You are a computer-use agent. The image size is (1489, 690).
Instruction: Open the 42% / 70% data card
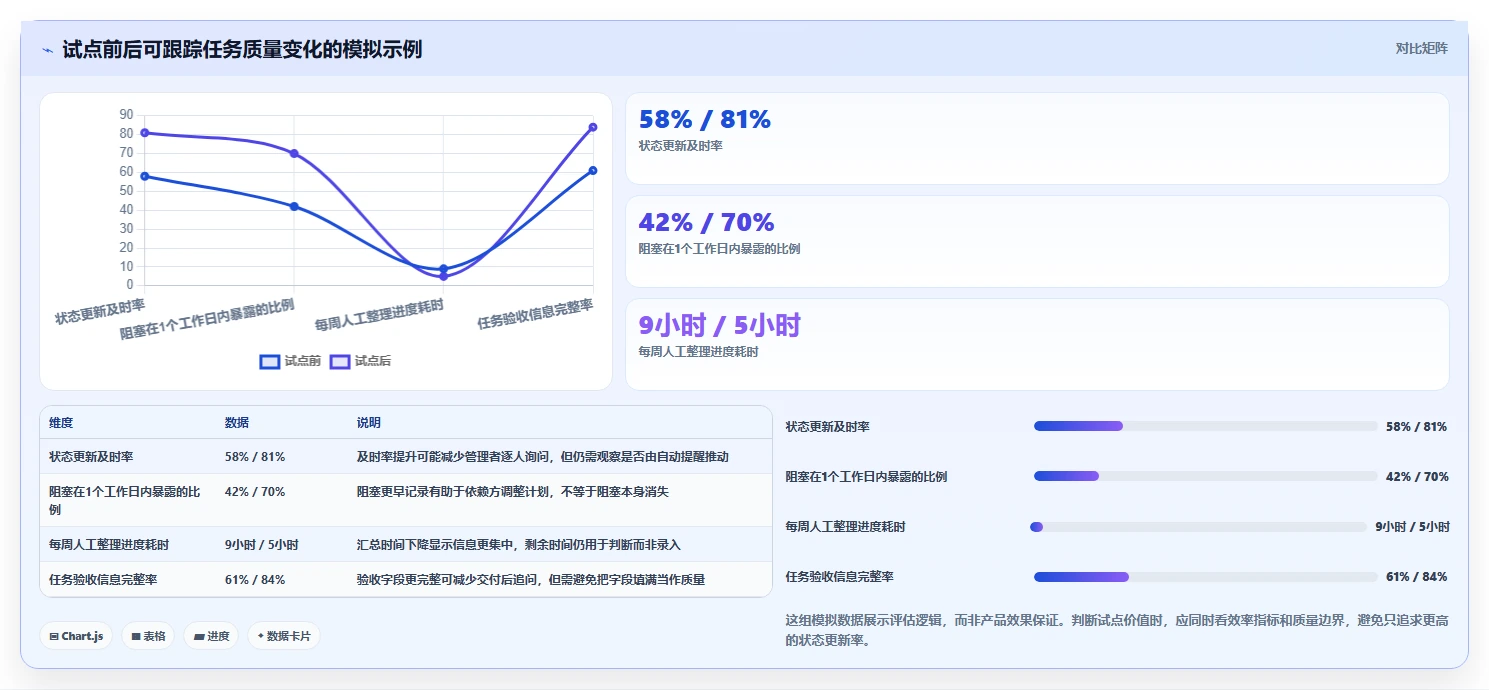point(1037,241)
